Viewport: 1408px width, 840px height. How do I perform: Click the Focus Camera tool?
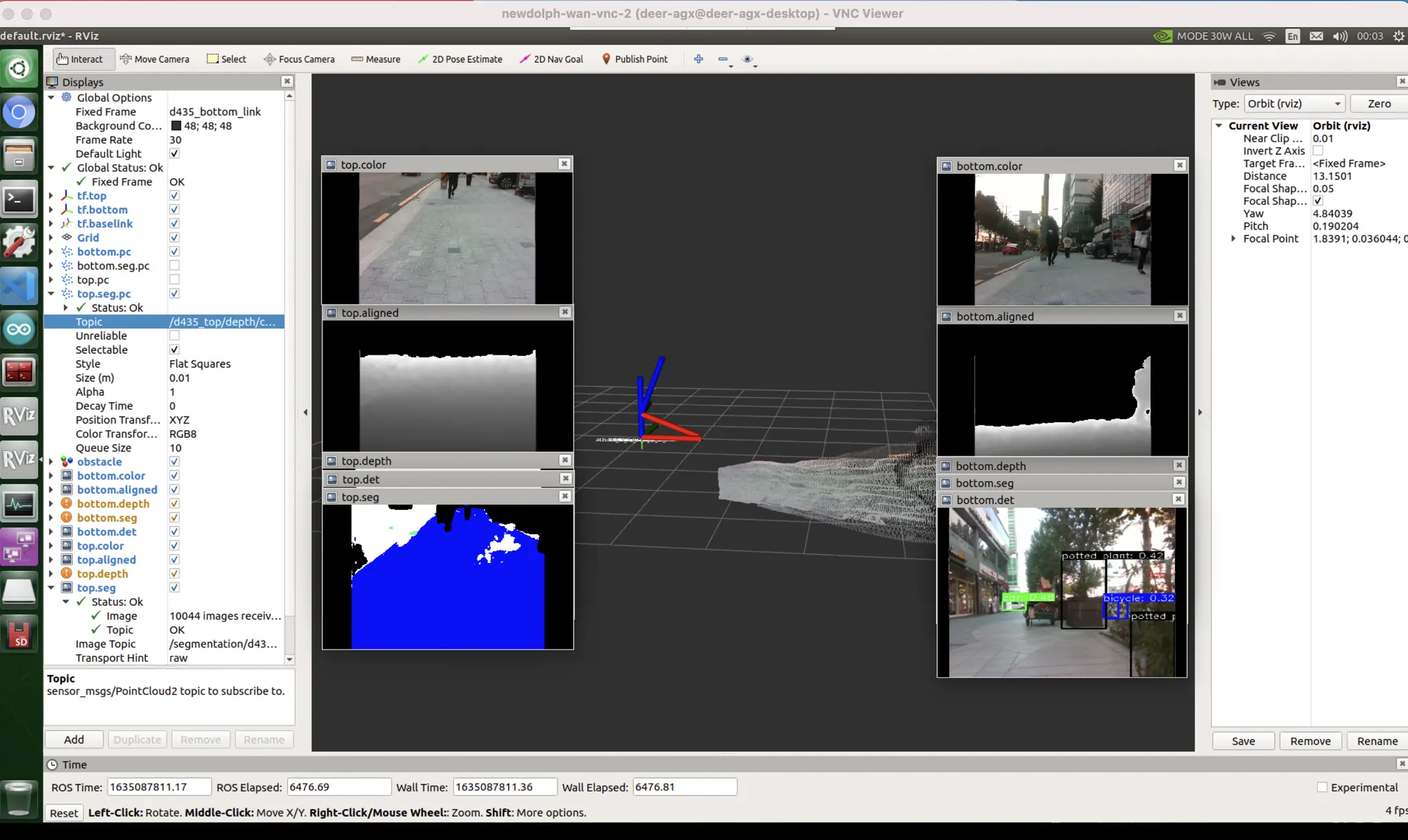[299, 59]
